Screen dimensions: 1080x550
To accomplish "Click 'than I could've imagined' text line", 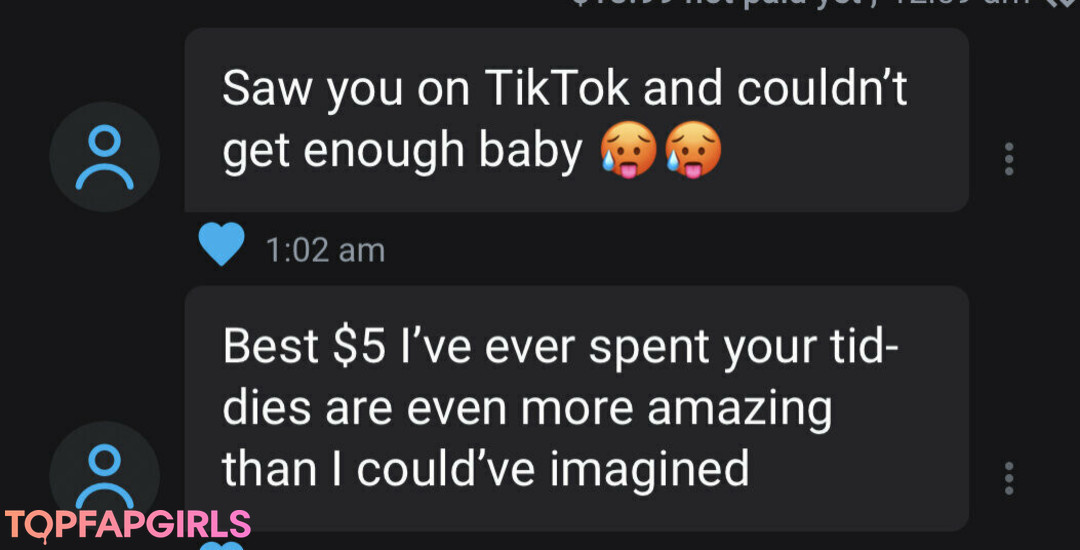I will click(485, 468).
